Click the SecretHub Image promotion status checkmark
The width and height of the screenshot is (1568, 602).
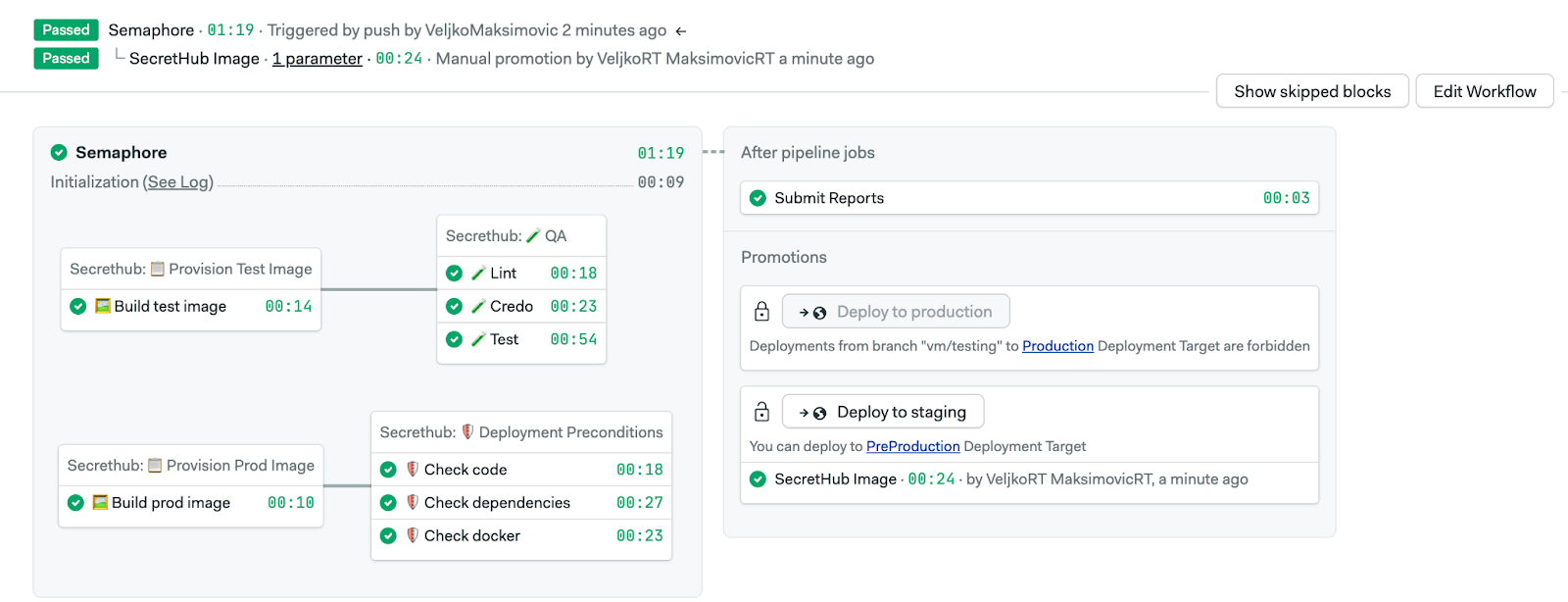pyautogui.click(x=758, y=479)
